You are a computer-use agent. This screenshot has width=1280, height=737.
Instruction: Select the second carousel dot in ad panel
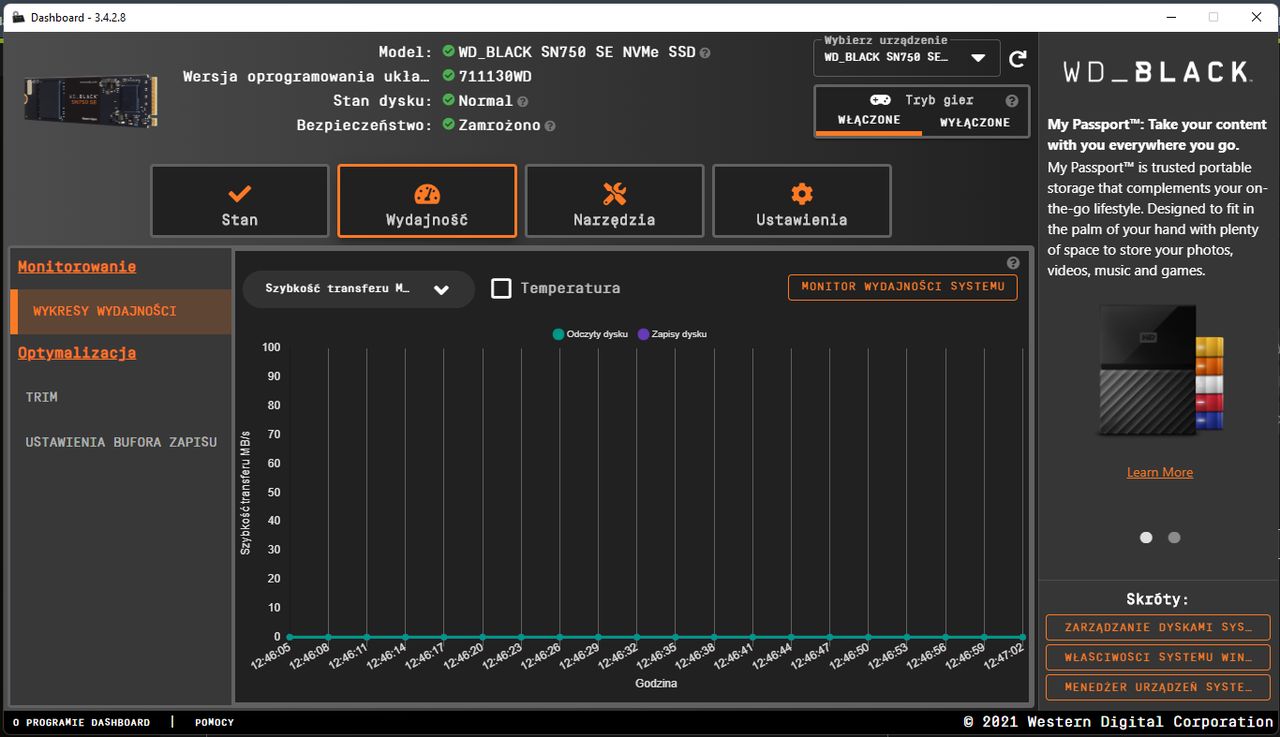tap(1174, 537)
